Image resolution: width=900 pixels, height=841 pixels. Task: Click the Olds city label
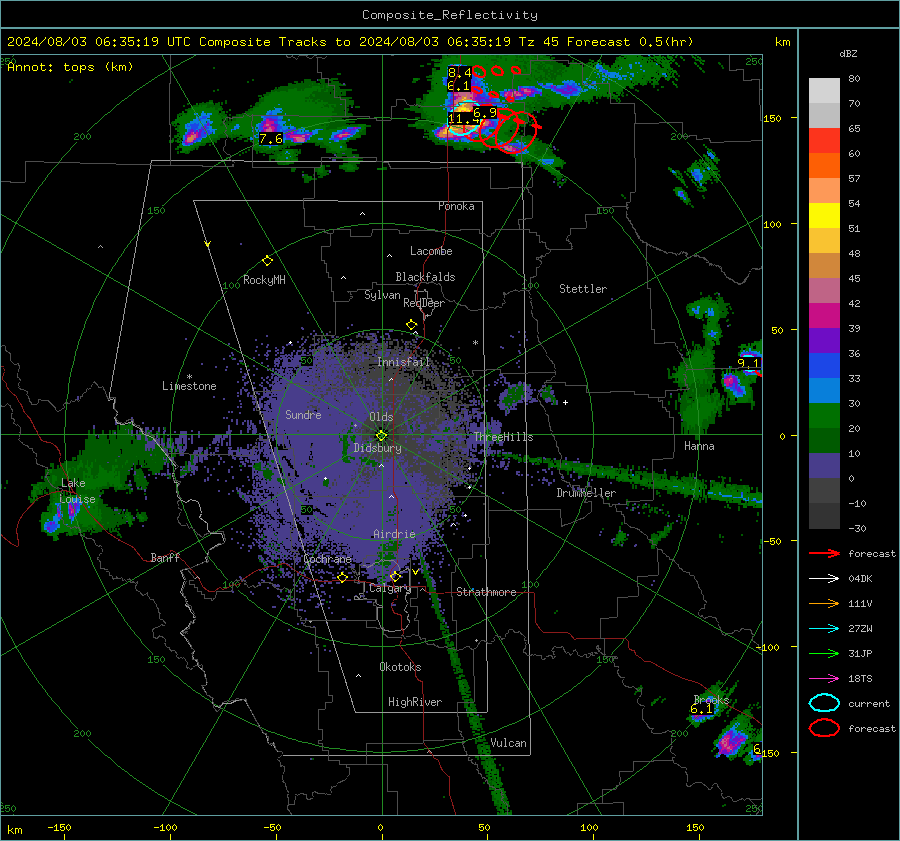pyautogui.click(x=381, y=417)
